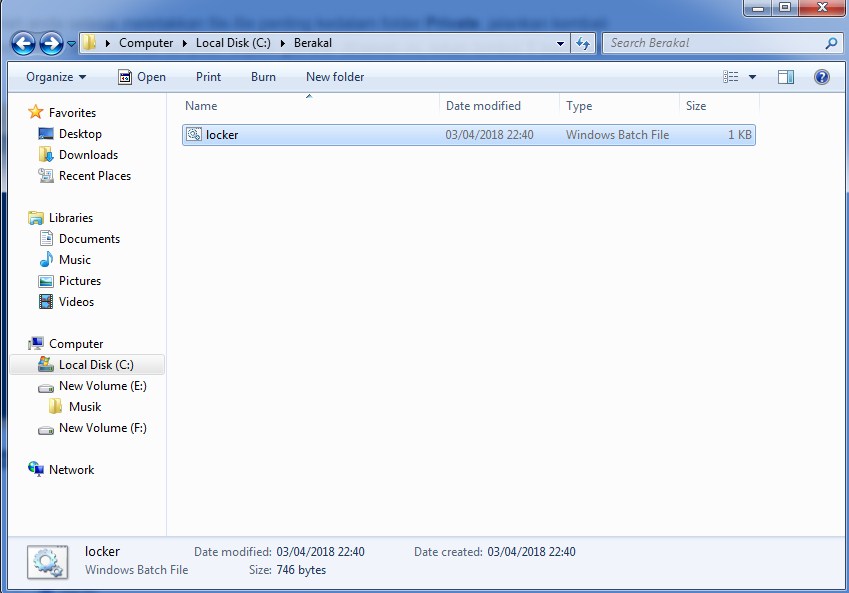Open the Organize dropdown menu
The image size is (849, 593).
tap(54, 77)
